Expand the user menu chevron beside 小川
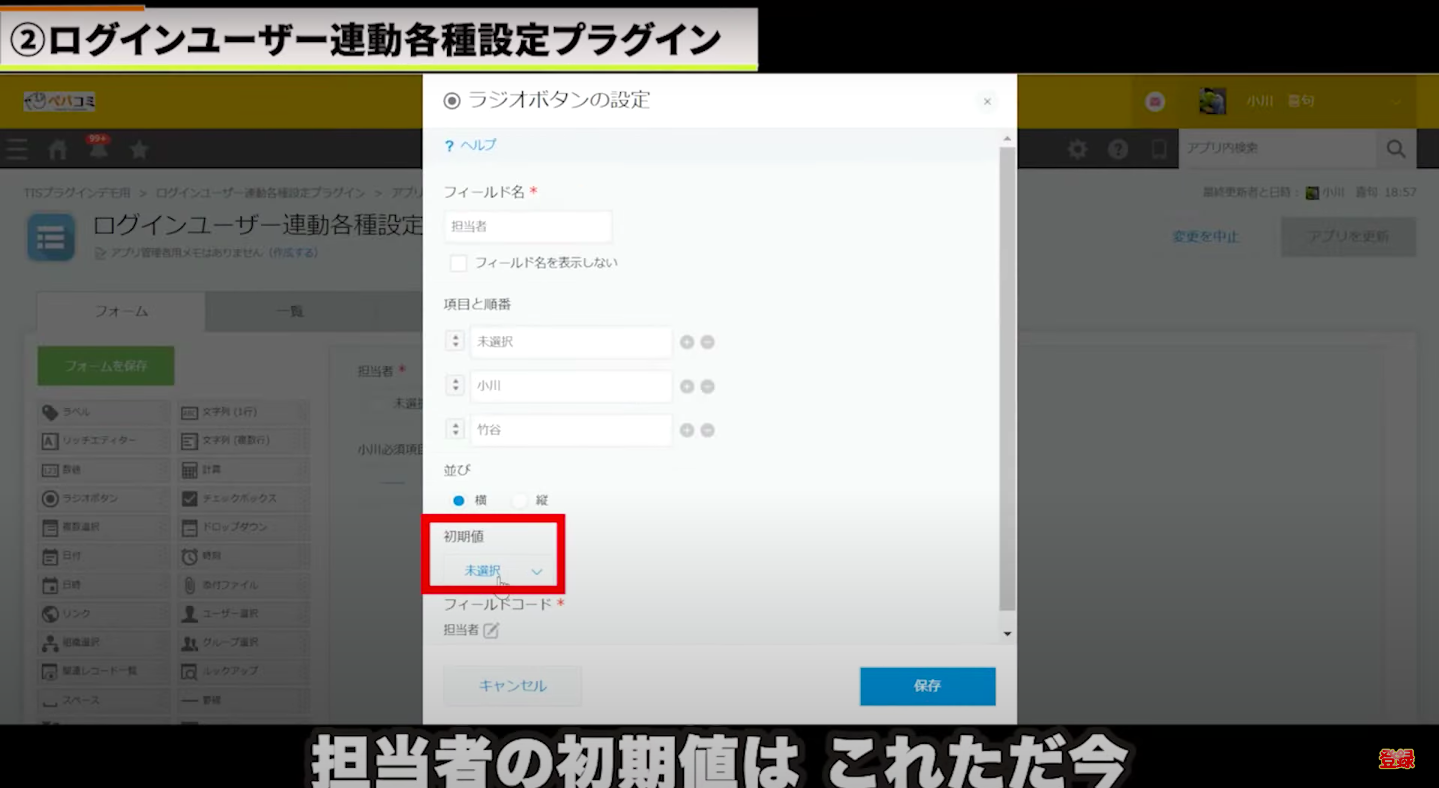The height and width of the screenshot is (788, 1439). click(1396, 102)
